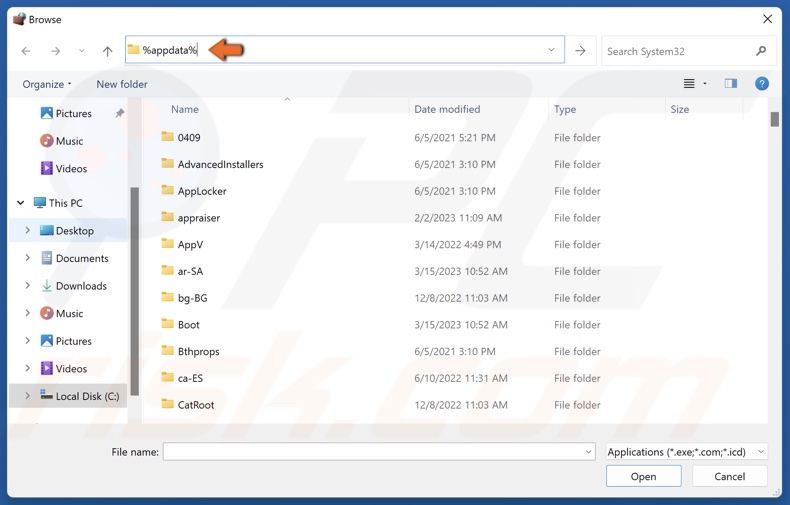Go back to the previous folder

tap(26, 51)
